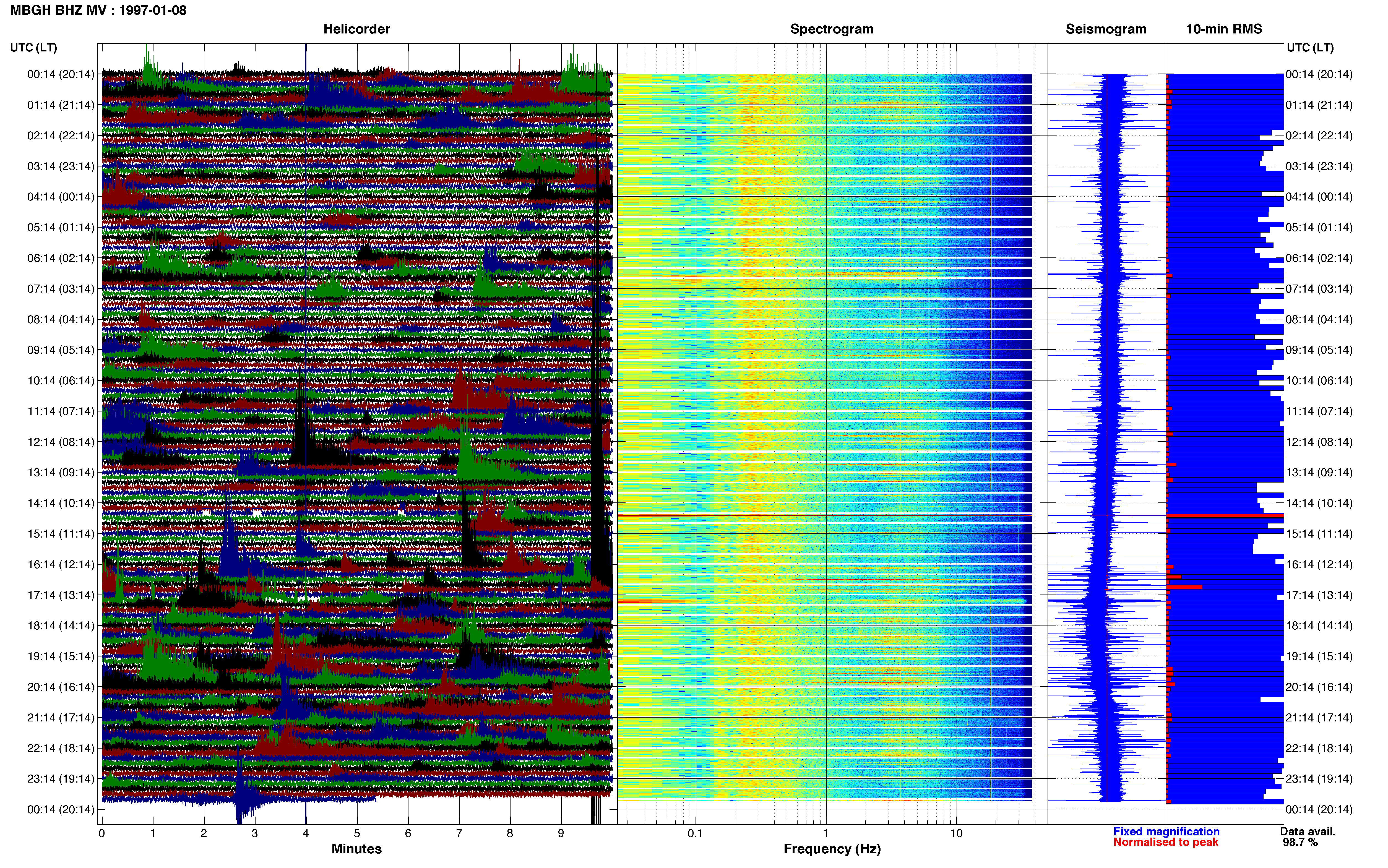The image size is (1388, 868).
Task: Click the left time label '12:14 (08:14)'
Action: pos(61,442)
